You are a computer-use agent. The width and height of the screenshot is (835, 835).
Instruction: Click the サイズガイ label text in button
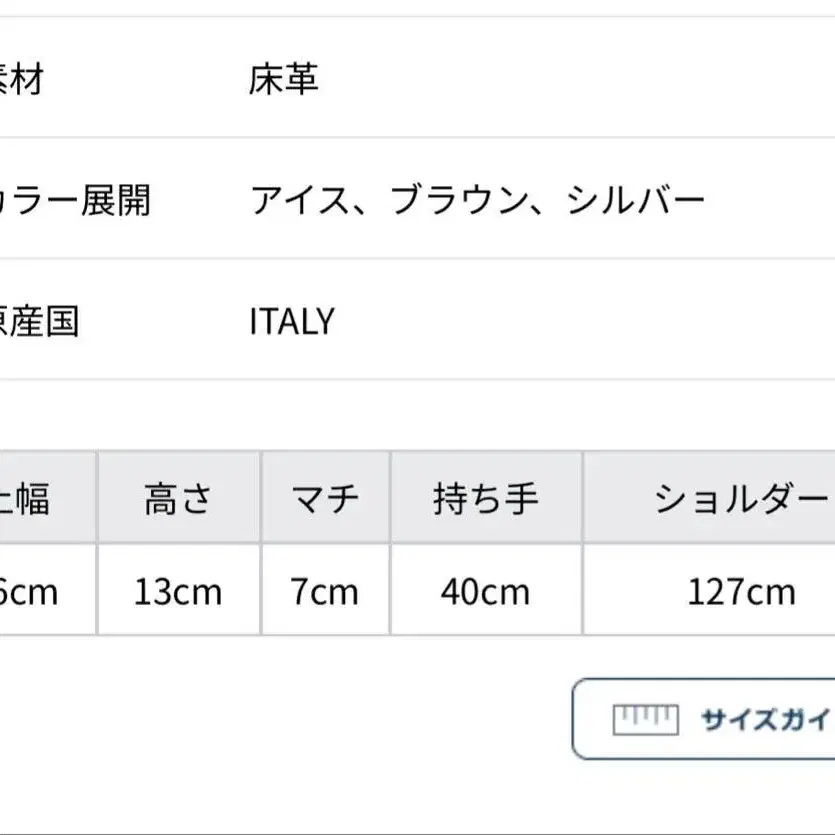767,719
